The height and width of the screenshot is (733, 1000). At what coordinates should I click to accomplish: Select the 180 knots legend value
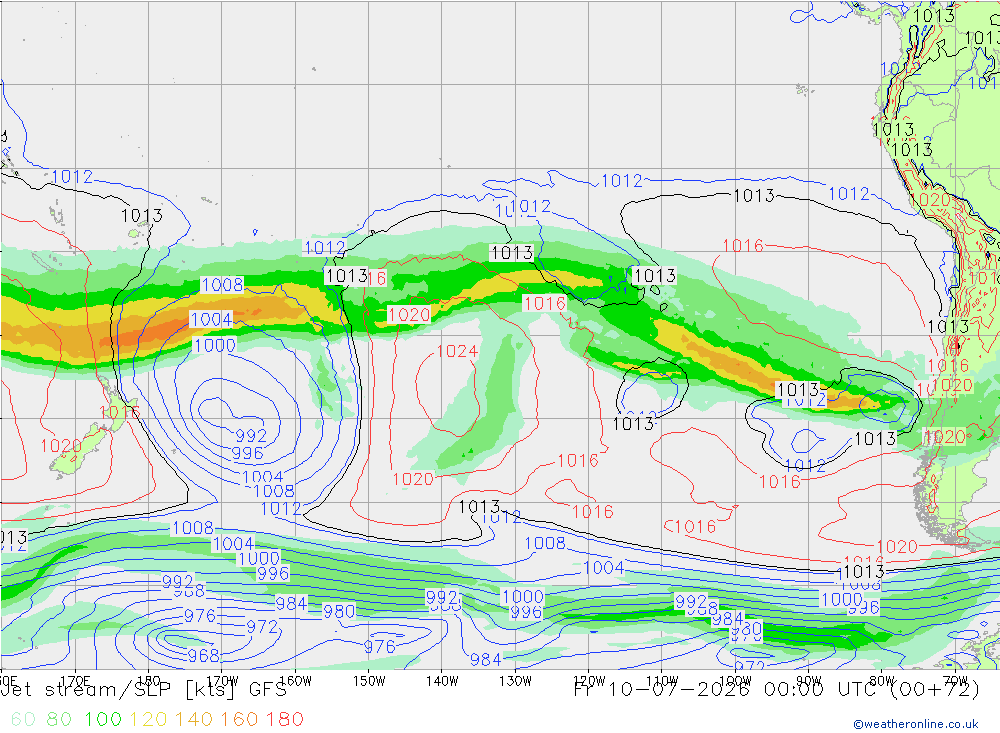284,719
